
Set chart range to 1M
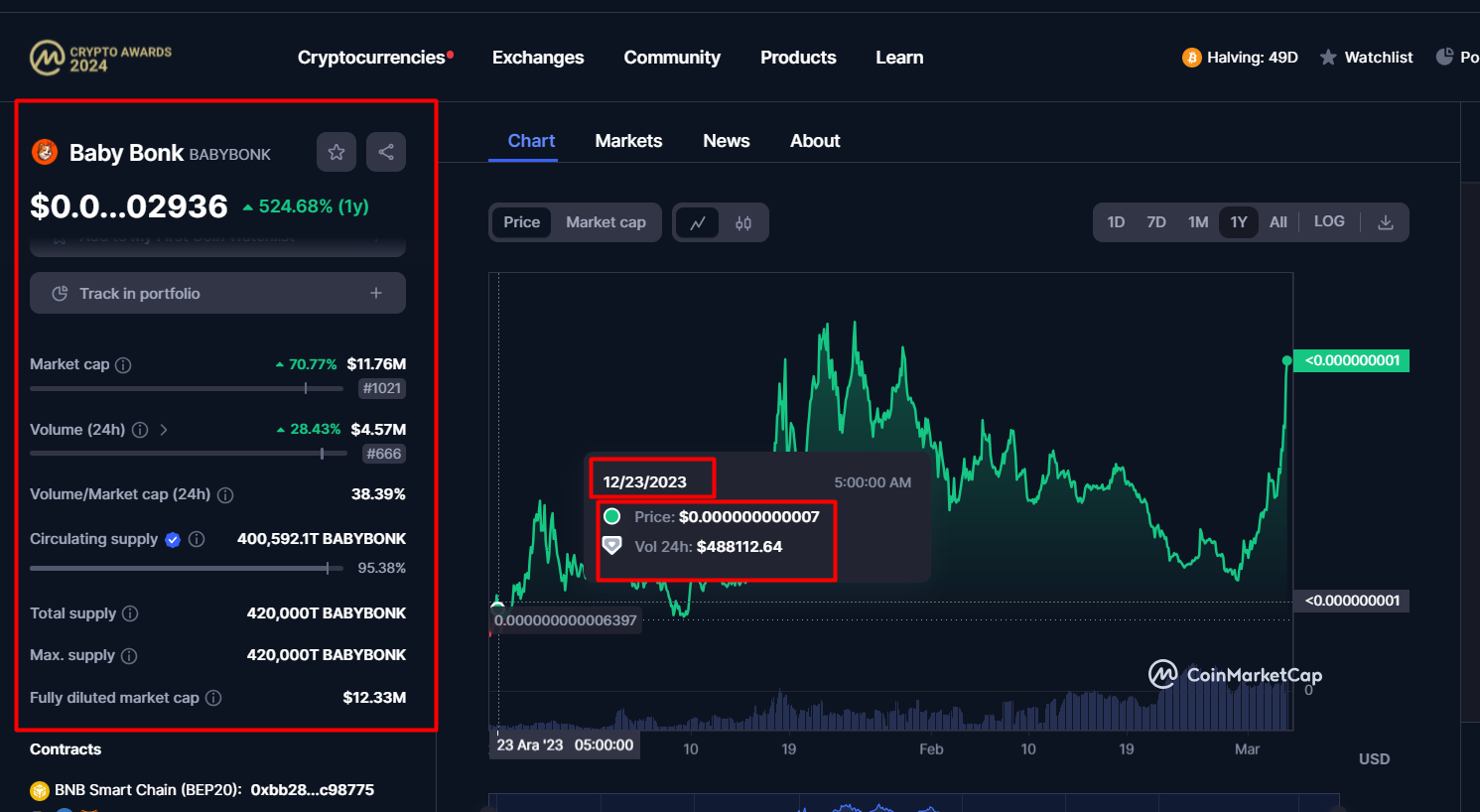(1198, 222)
